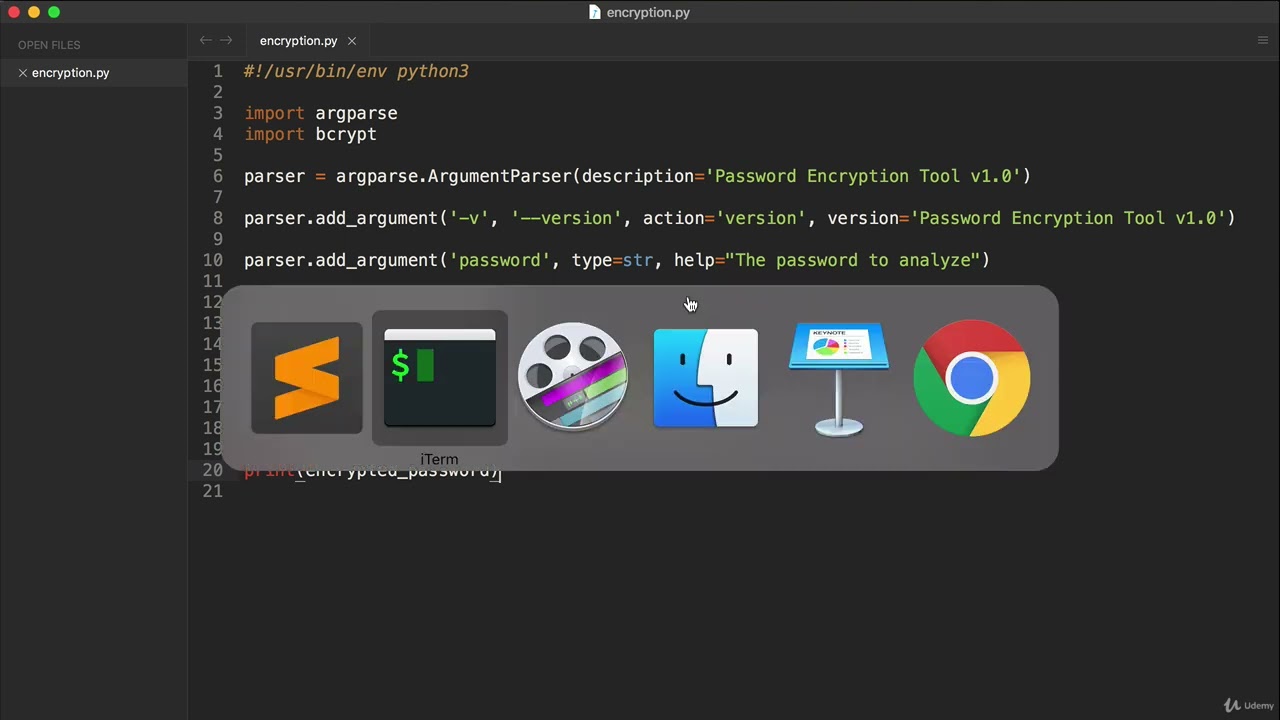1280x720 pixels.
Task: Click the OPEN FILES sidebar header
Action: [49, 45]
